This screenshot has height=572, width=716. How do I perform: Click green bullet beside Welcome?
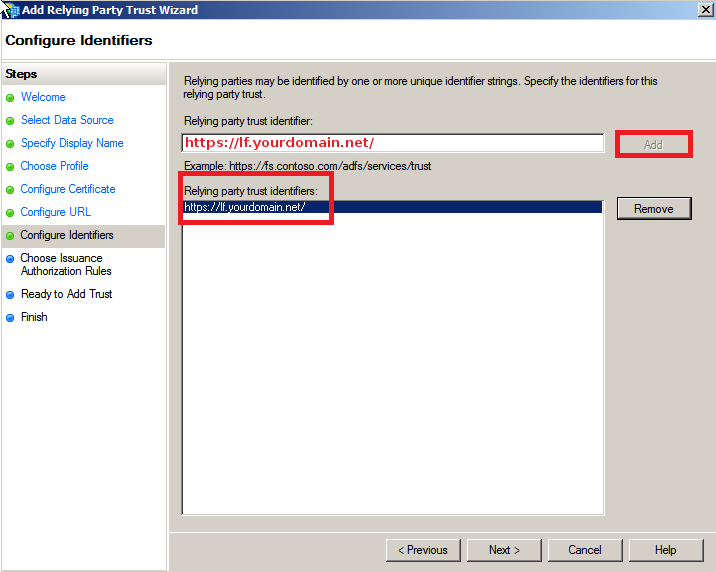pos(10,98)
